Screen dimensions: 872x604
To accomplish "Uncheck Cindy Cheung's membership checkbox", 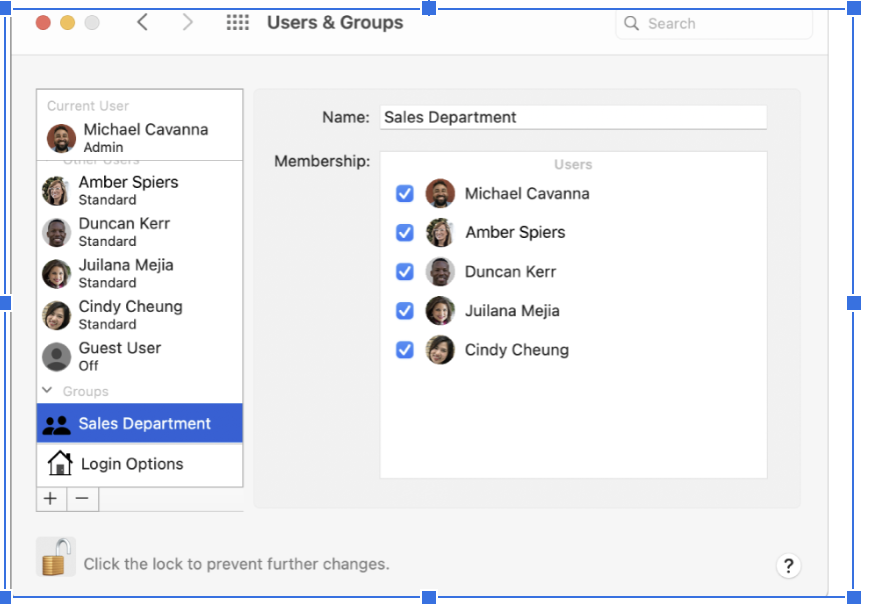I will [x=404, y=350].
